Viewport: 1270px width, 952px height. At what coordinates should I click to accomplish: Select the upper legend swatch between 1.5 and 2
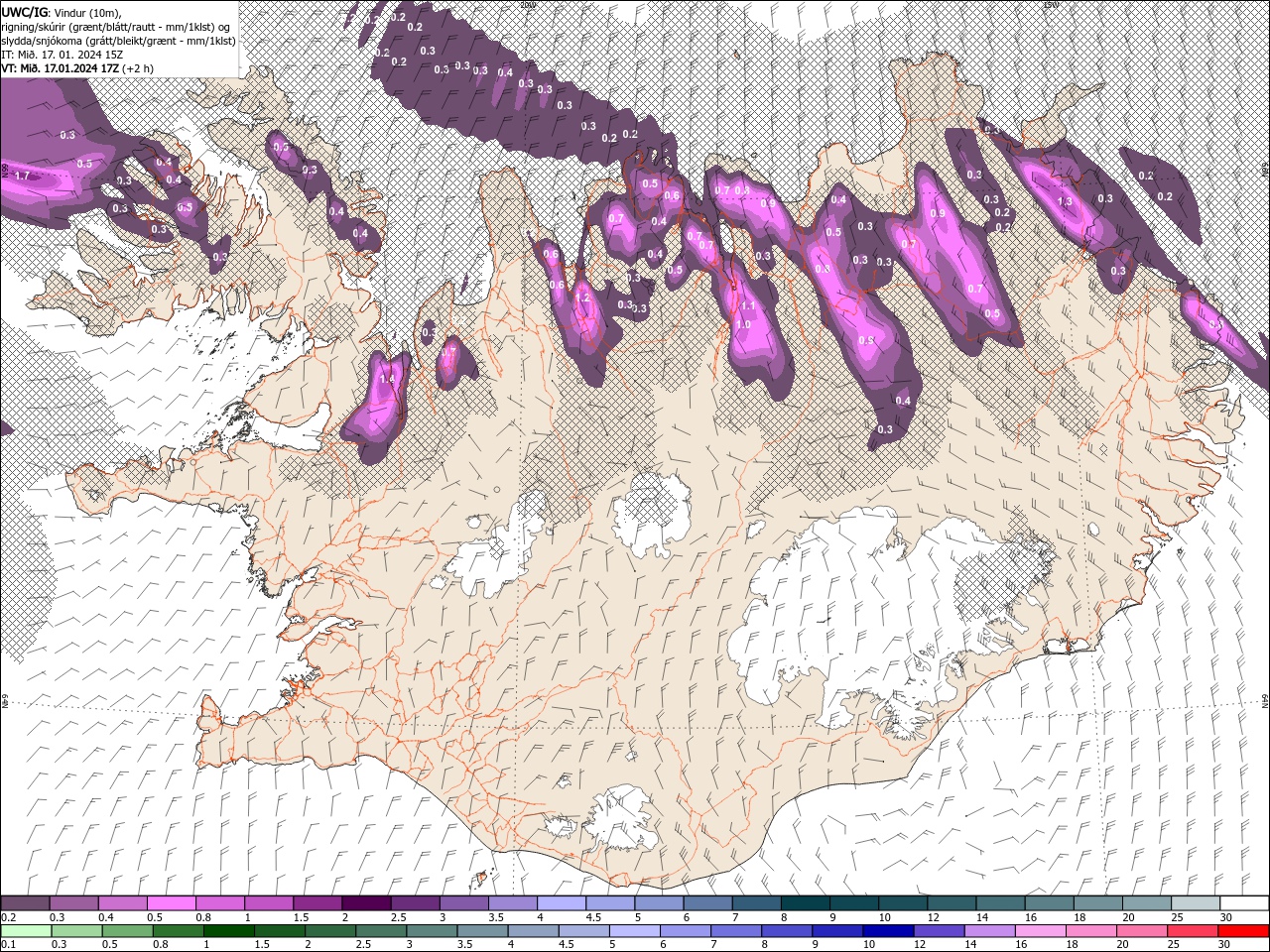coord(317,903)
